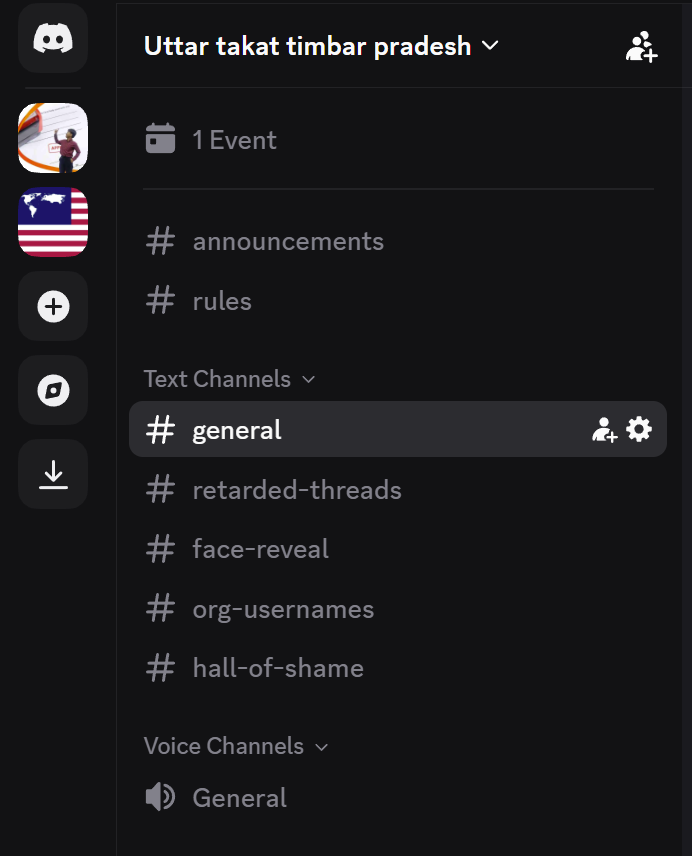Viewport: 692px width, 856px height.
Task: Click the speaker icon on the General voice channel
Action: coord(160,797)
